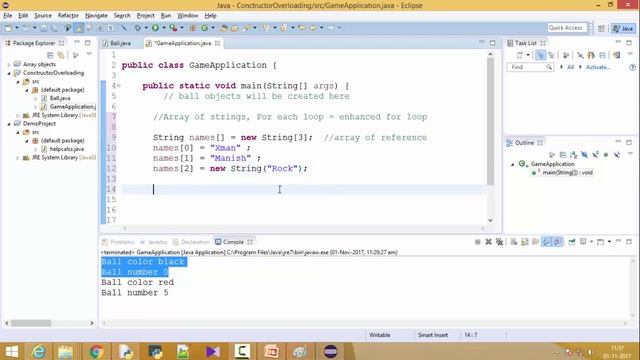The width and height of the screenshot is (640, 360).
Task: Click the Quick Access search field
Action: [x=567, y=28]
